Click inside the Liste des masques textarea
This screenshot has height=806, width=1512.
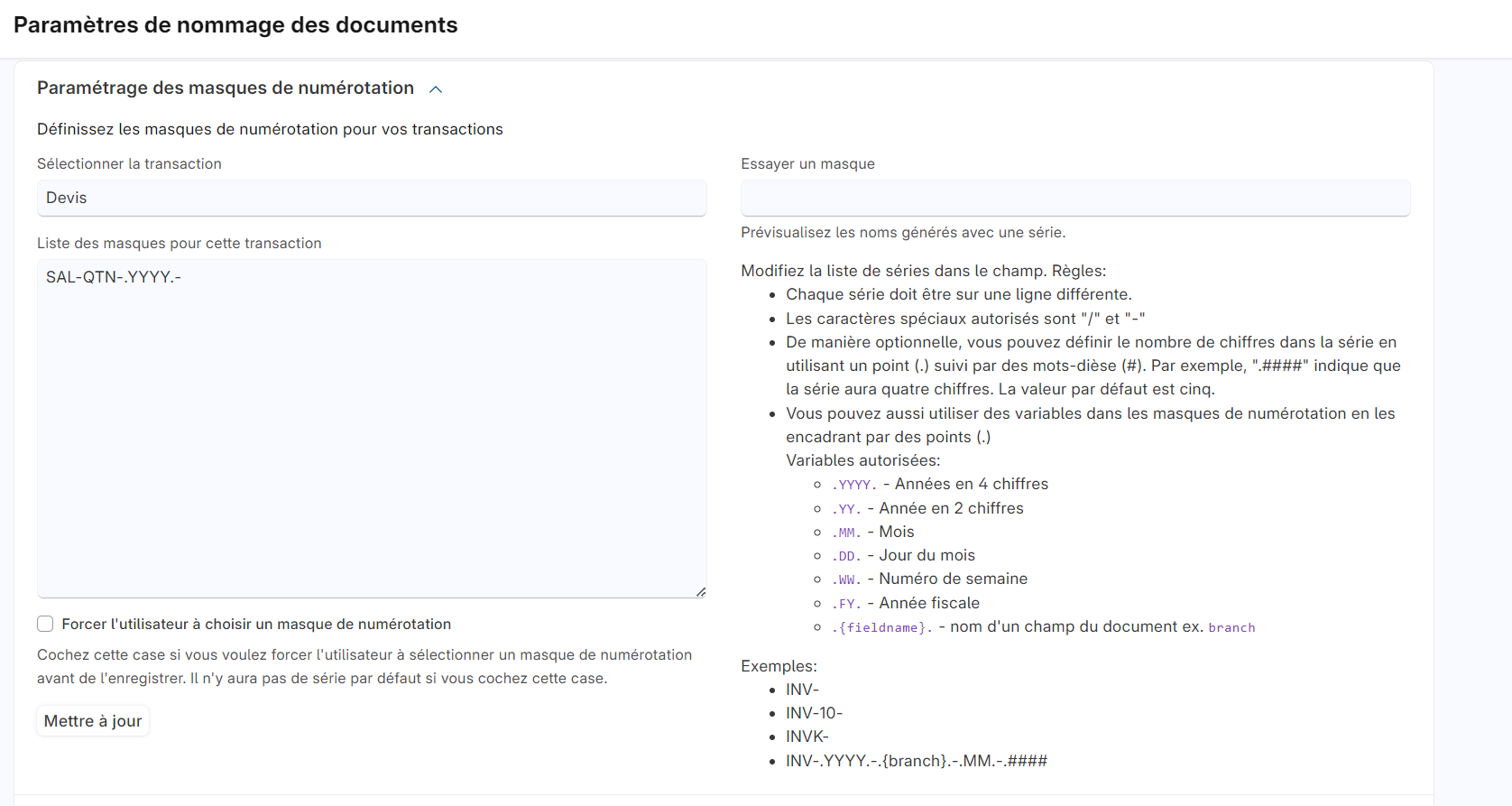pyautogui.click(x=372, y=429)
